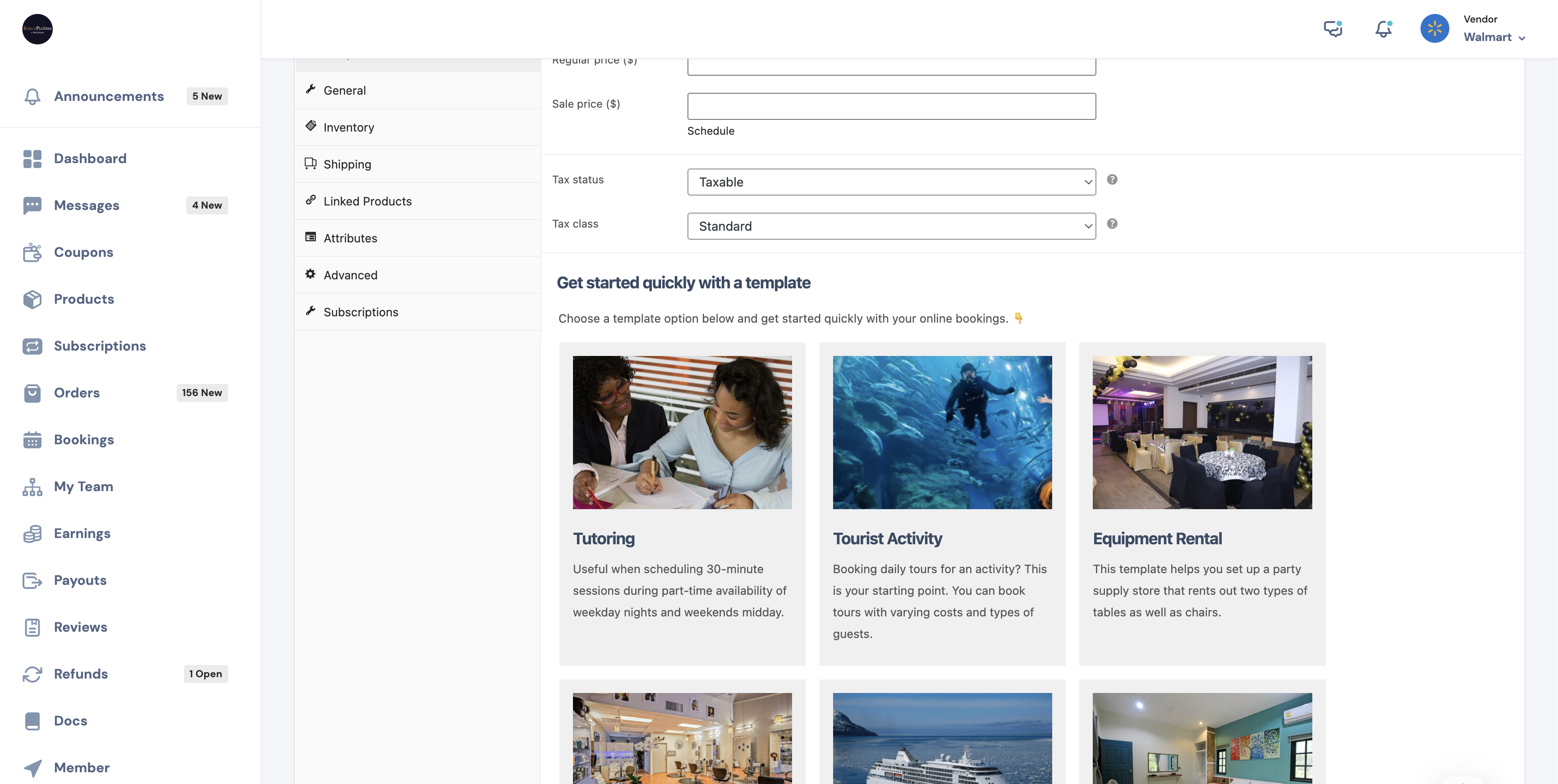Switch to the General product tab

[417, 90]
